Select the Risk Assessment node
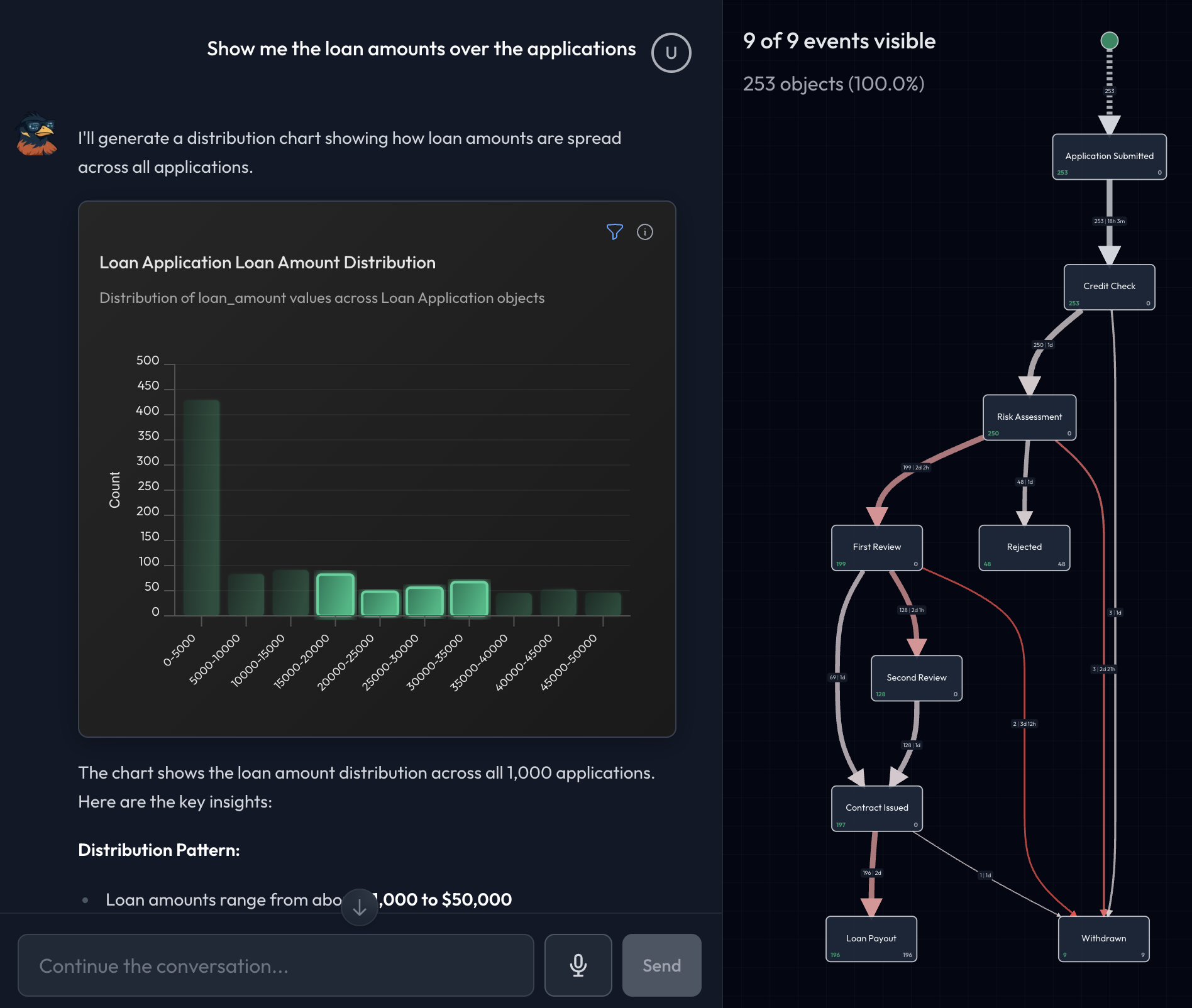This screenshot has width=1192, height=1008. pos(1029,417)
